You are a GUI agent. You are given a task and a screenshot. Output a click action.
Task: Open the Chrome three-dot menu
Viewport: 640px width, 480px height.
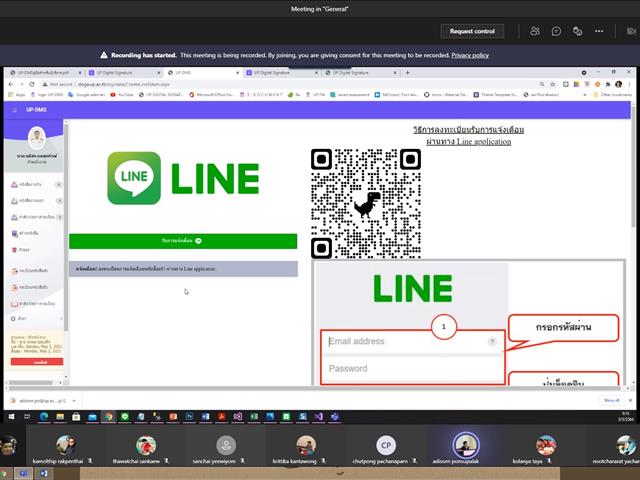pyautogui.click(x=629, y=84)
